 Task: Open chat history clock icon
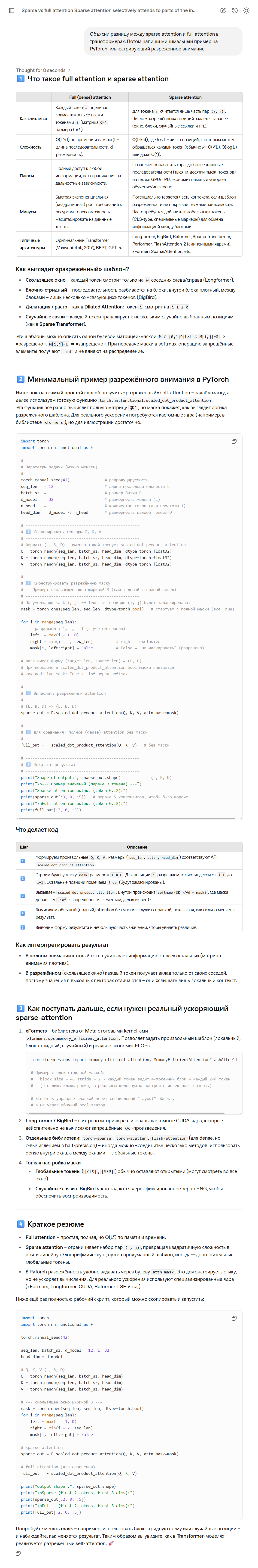(234, 10)
